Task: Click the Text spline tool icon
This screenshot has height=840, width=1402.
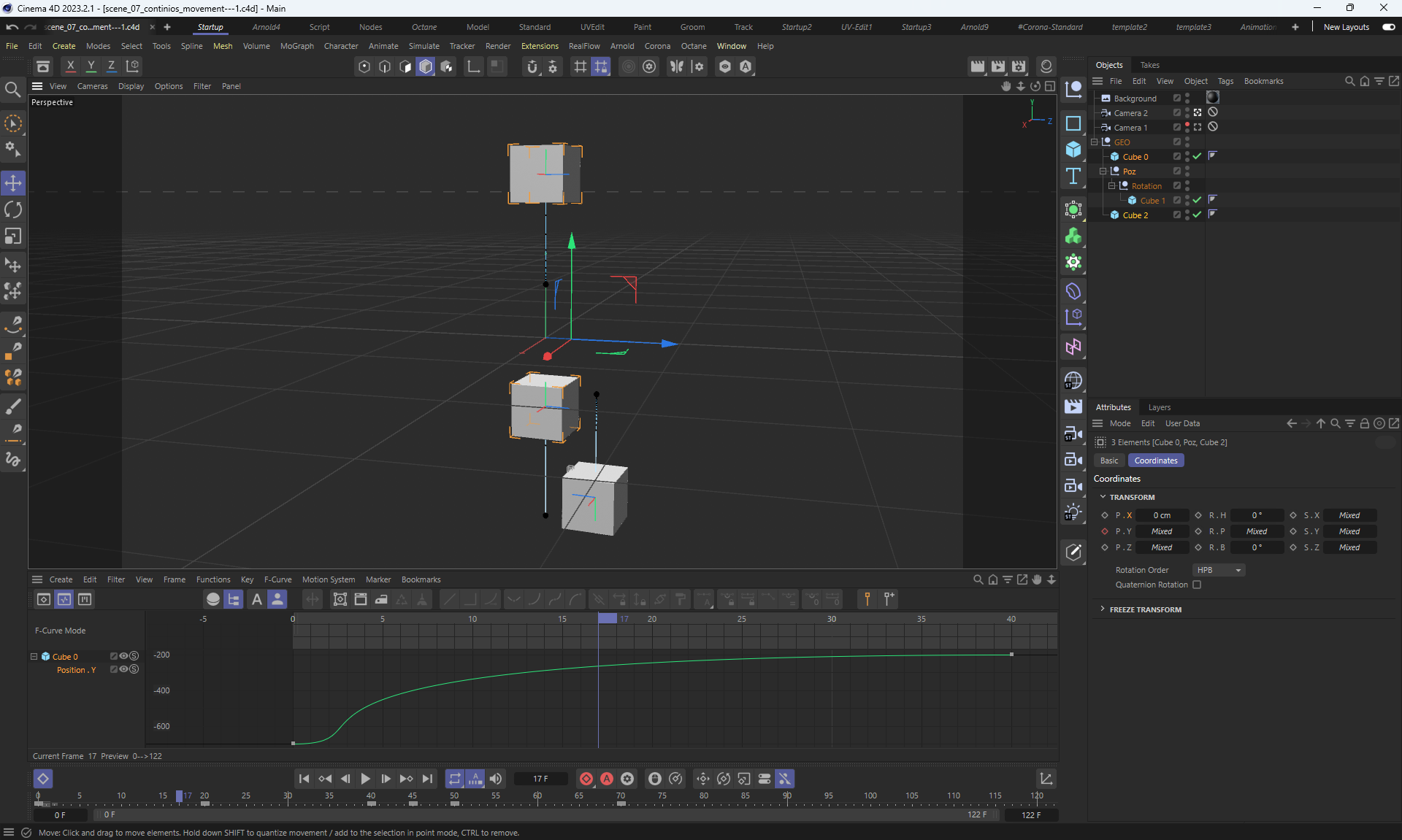Action: point(1073,176)
